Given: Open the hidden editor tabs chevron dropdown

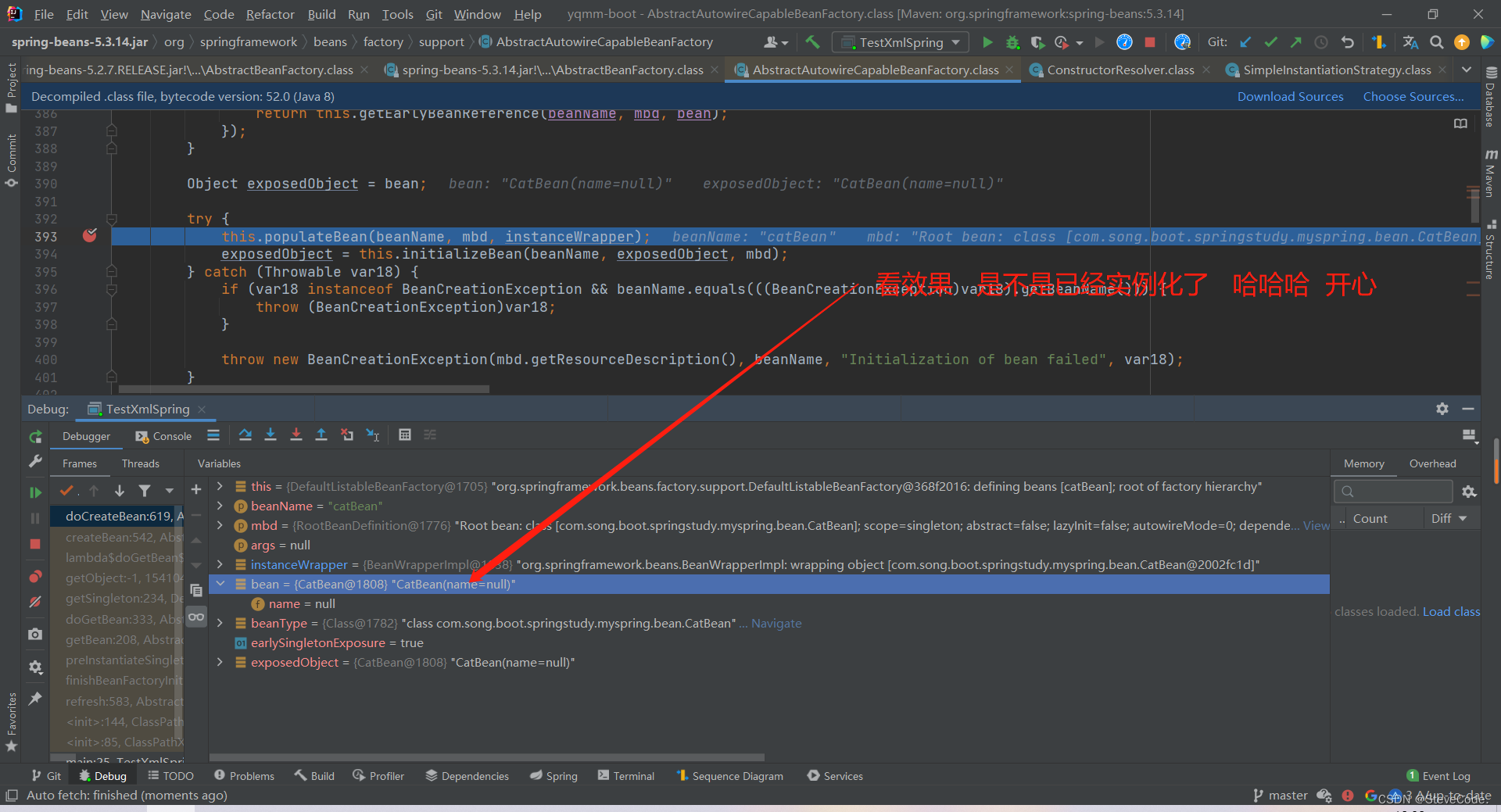Looking at the screenshot, I should pos(1467,70).
